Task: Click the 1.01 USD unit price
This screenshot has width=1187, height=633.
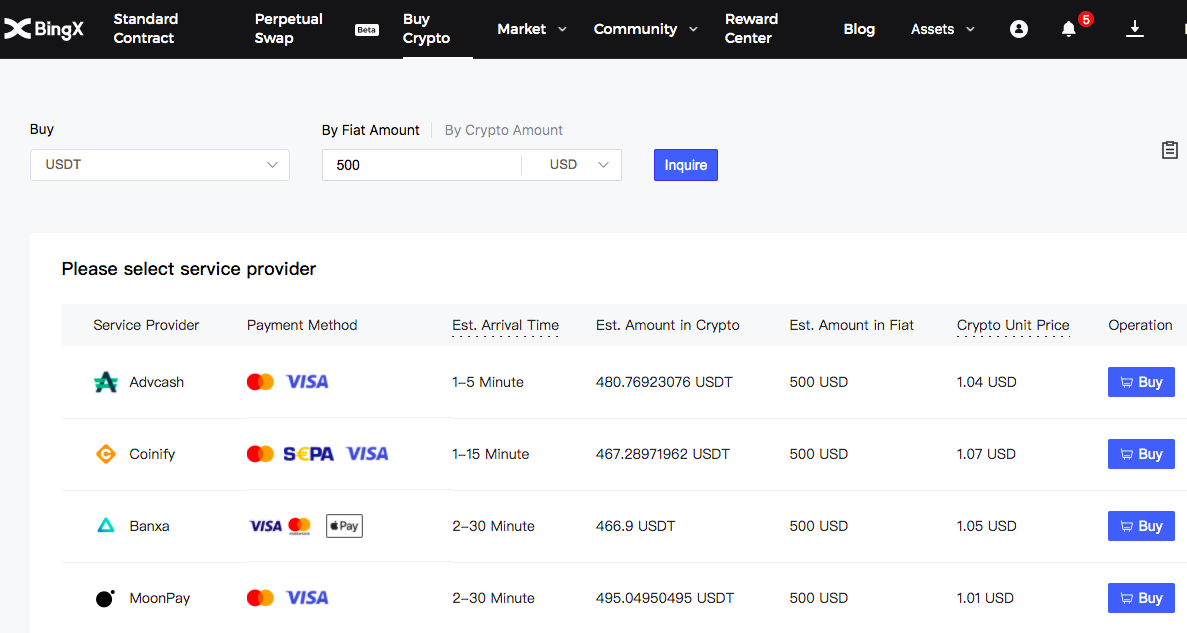Action: [985, 598]
